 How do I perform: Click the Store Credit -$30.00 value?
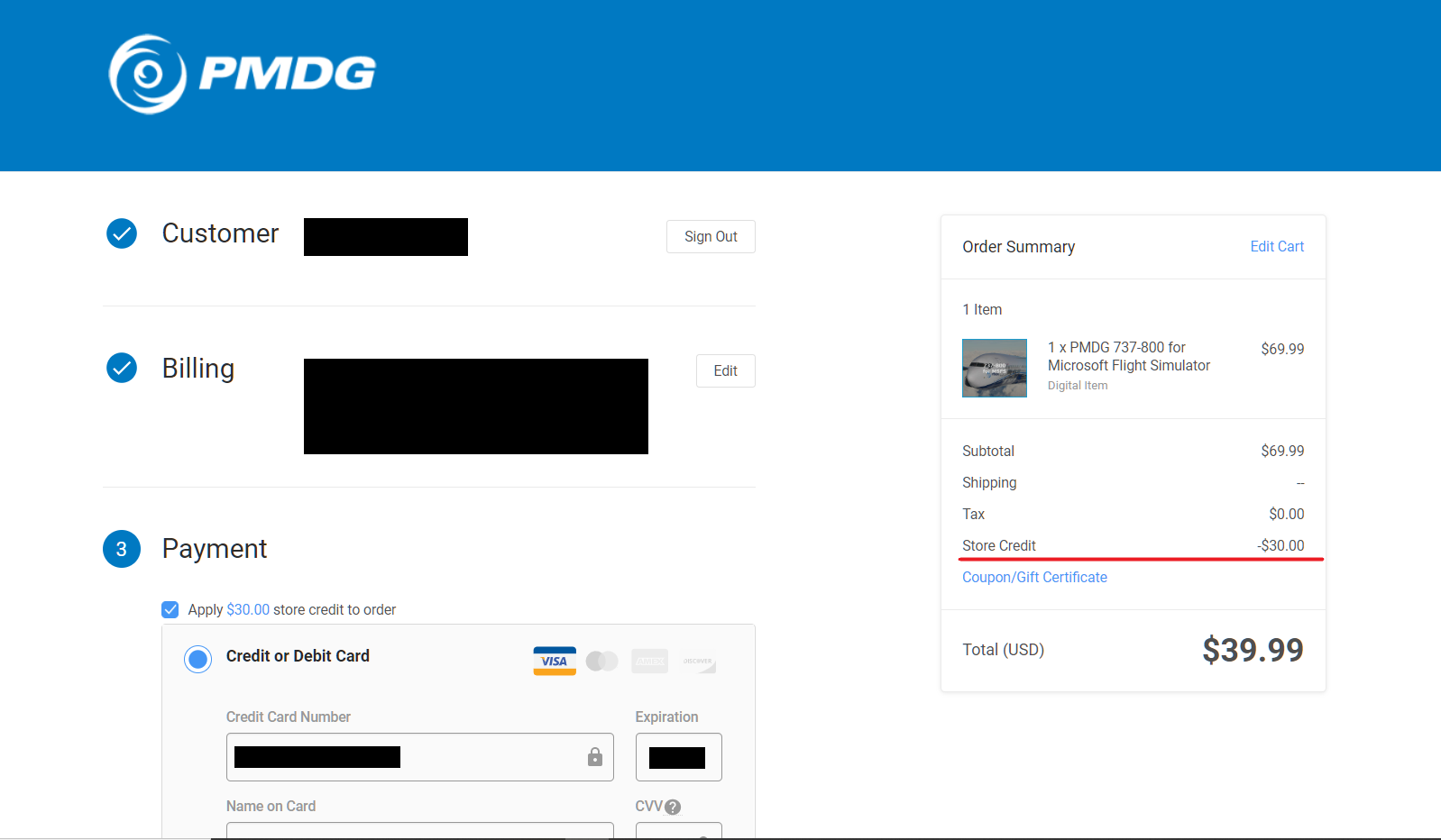coord(1280,546)
